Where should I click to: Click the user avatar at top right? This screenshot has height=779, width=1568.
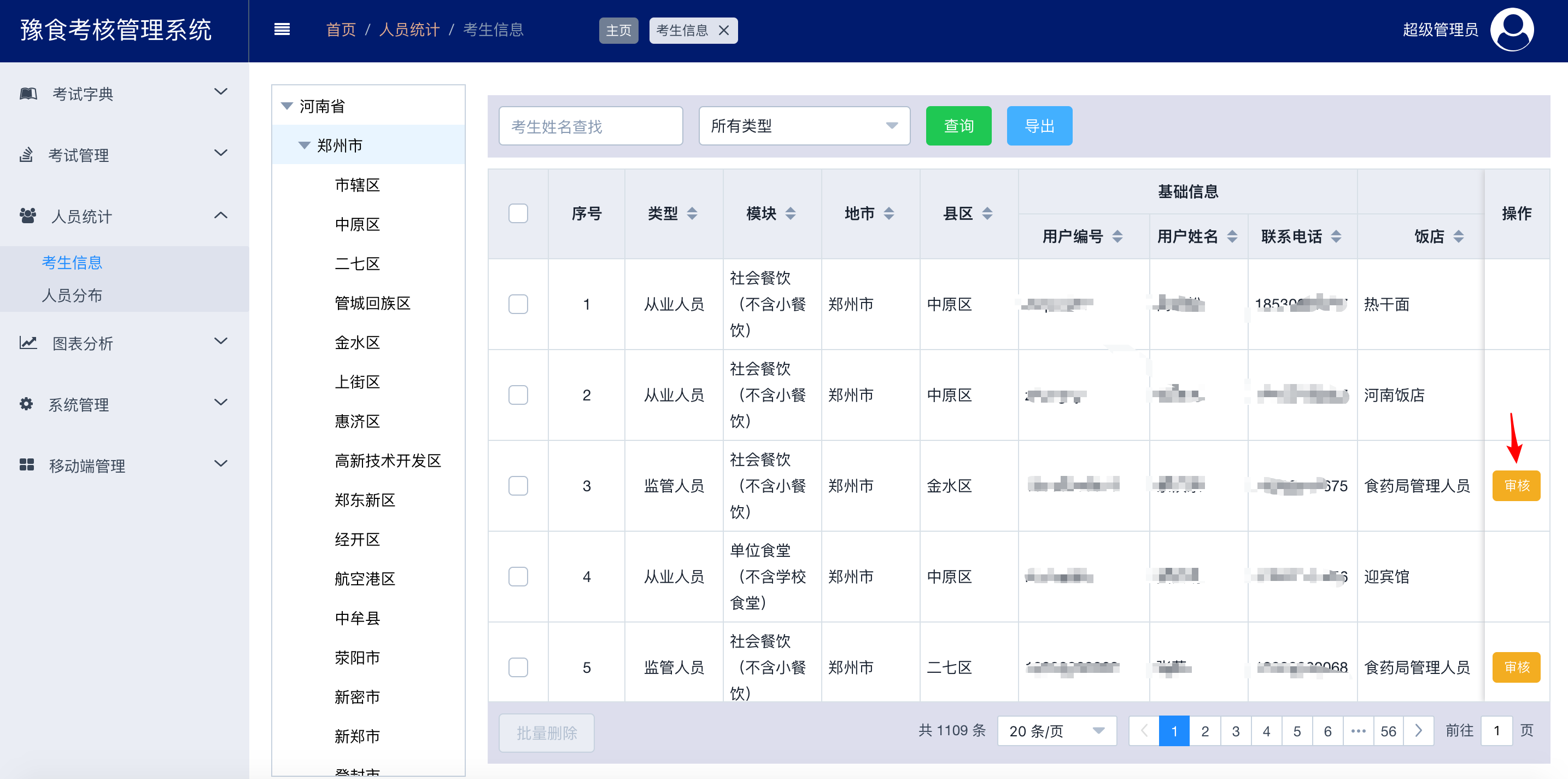point(1512,30)
